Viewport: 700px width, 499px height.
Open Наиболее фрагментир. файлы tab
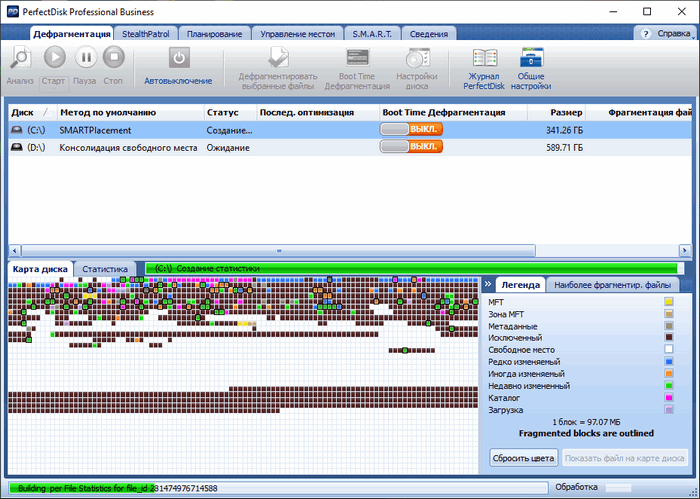pyautogui.click(x=612, y=285)
